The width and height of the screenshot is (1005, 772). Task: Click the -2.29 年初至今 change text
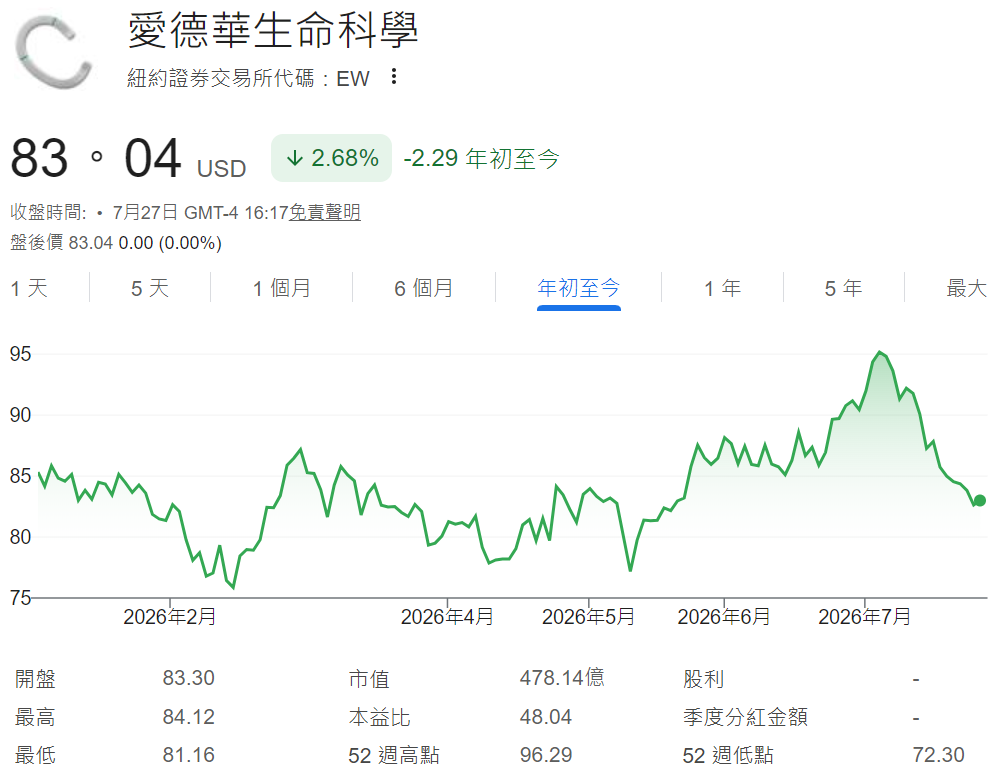point(481,158)
